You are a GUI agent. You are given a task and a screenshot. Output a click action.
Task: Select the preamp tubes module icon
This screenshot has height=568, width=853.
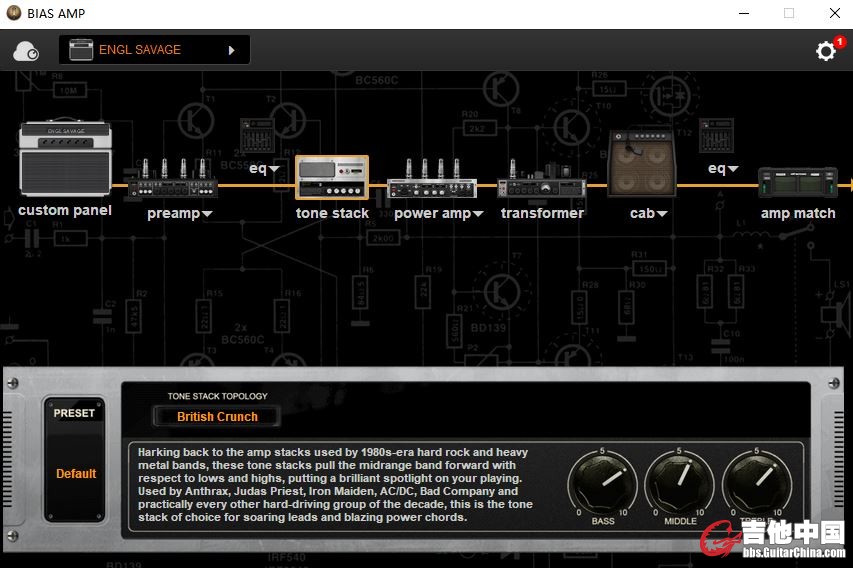pos(173,178)
